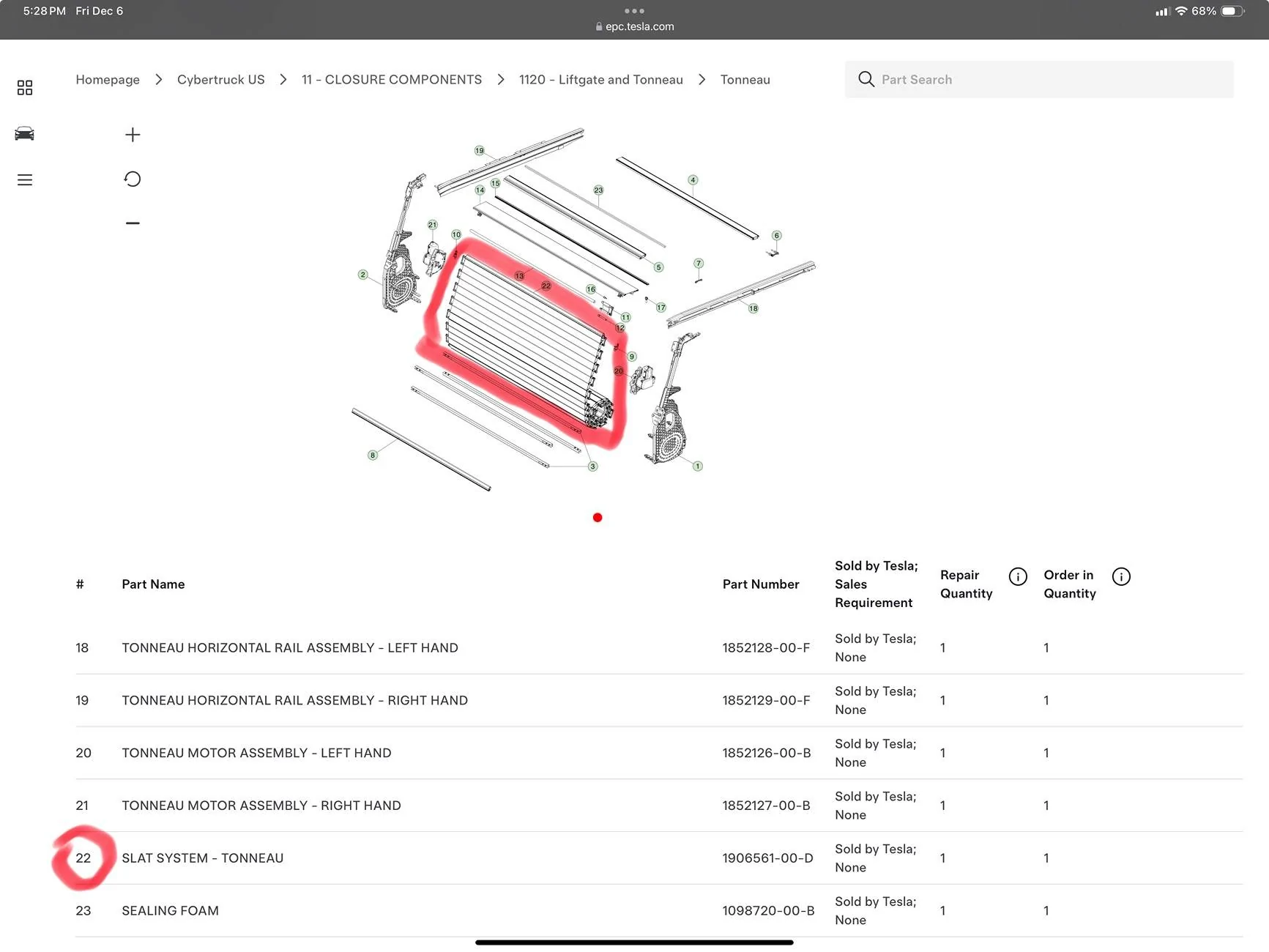
Task: Click part number 1906561-00-D
Action: 767,858
